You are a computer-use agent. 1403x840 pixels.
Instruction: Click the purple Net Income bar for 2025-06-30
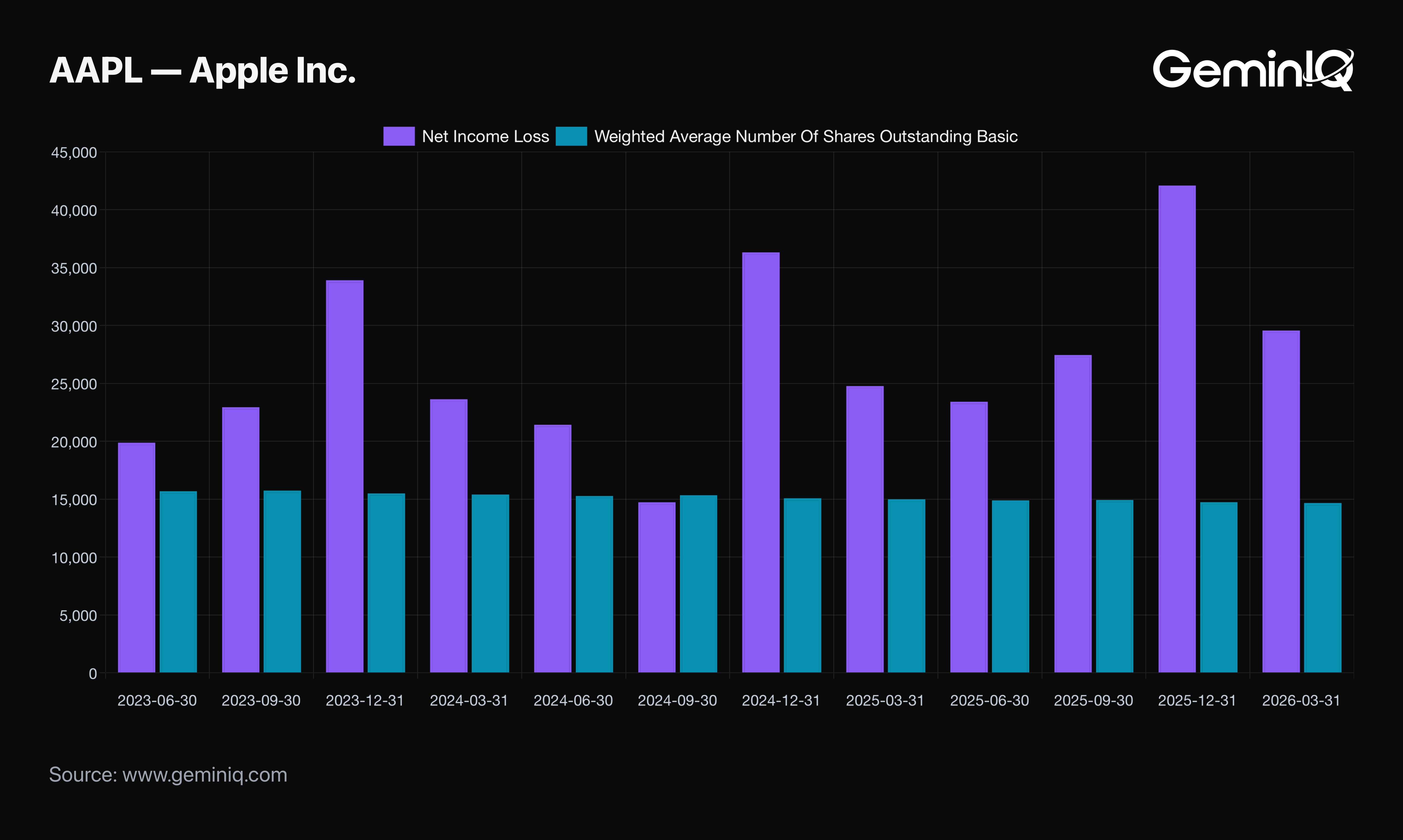click(969, 537)
